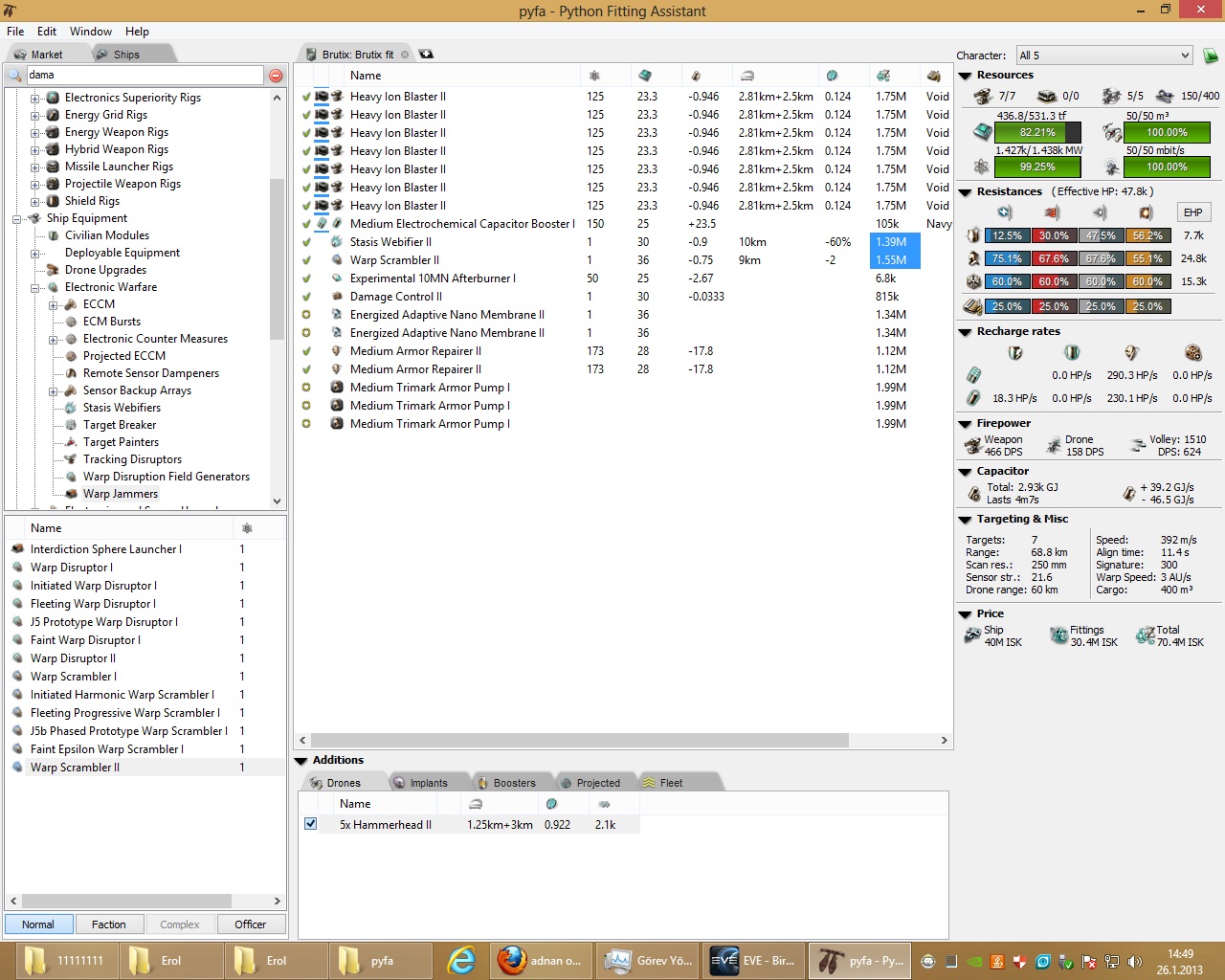Click the EM resistance column icon
Image resolution: width=1225 pixels, height=980 pixels.
coord(1005,212)
